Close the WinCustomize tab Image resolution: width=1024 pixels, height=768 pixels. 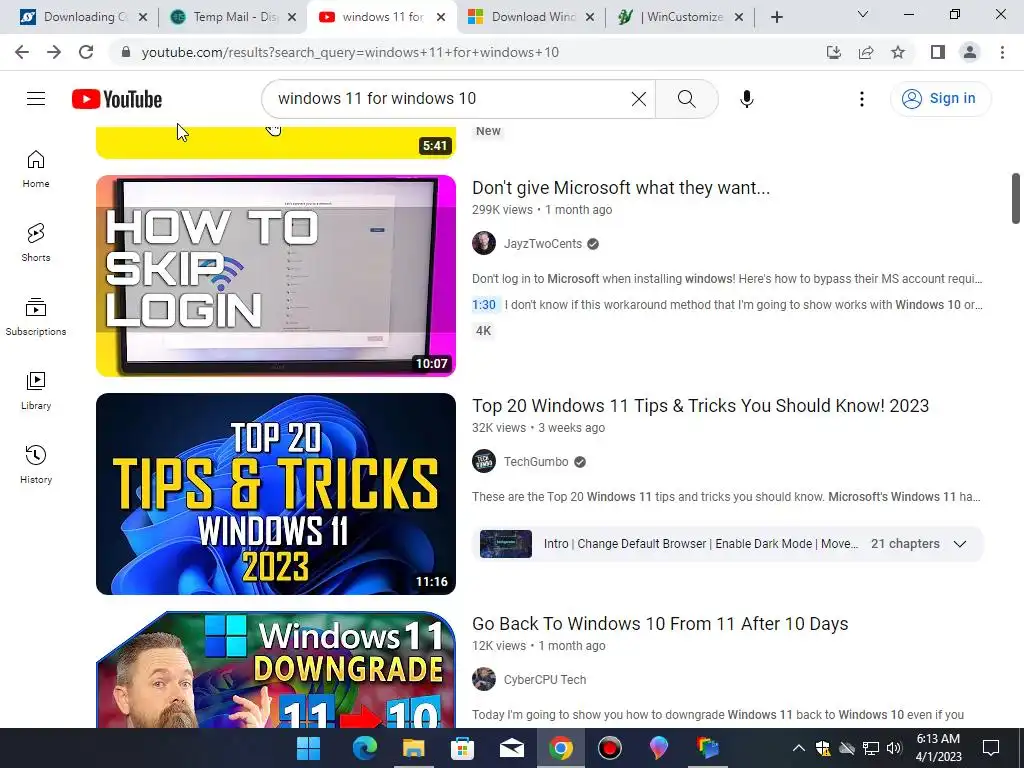(x=739, y=17)
